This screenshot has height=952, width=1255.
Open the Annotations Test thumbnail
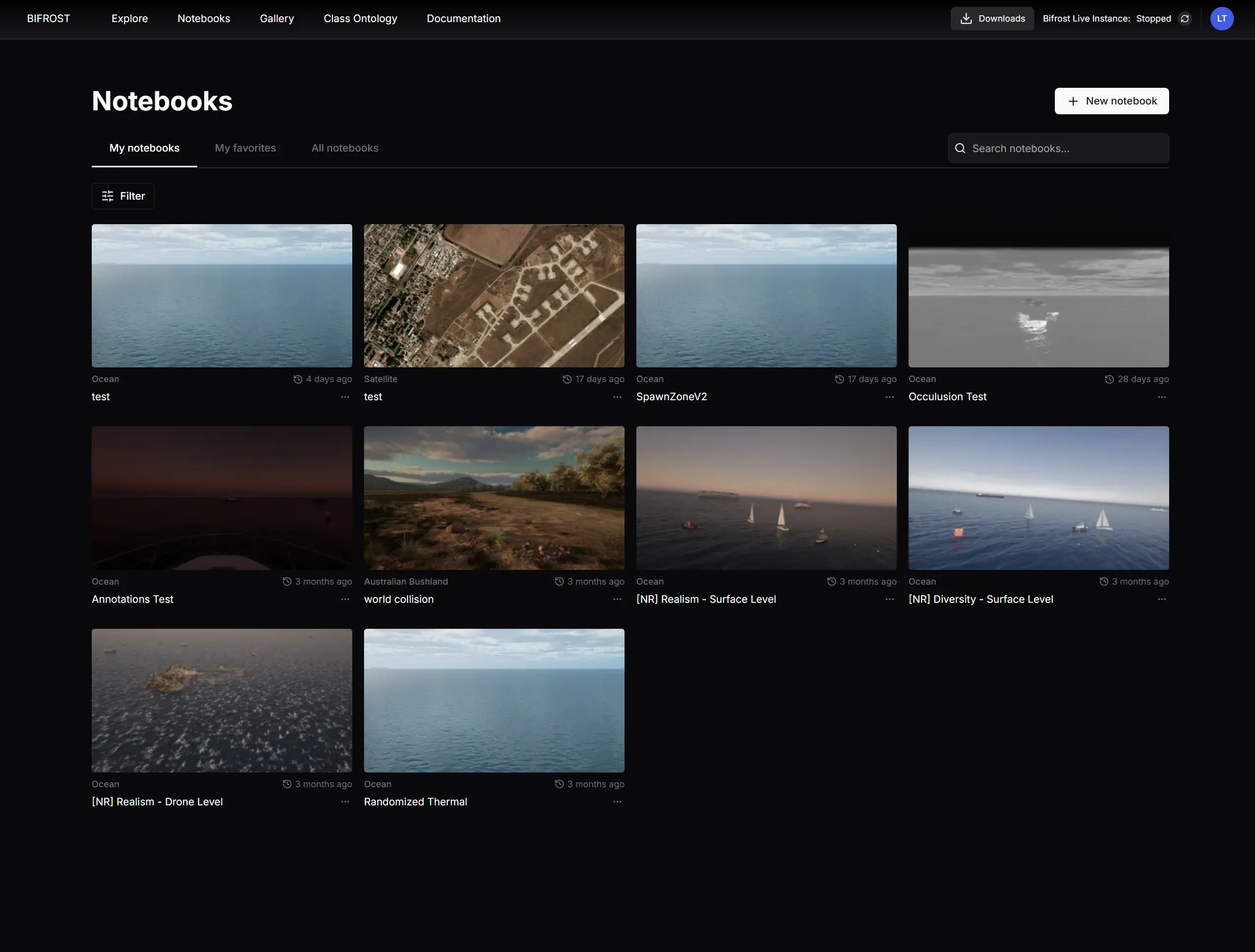[x=222, y=498]
